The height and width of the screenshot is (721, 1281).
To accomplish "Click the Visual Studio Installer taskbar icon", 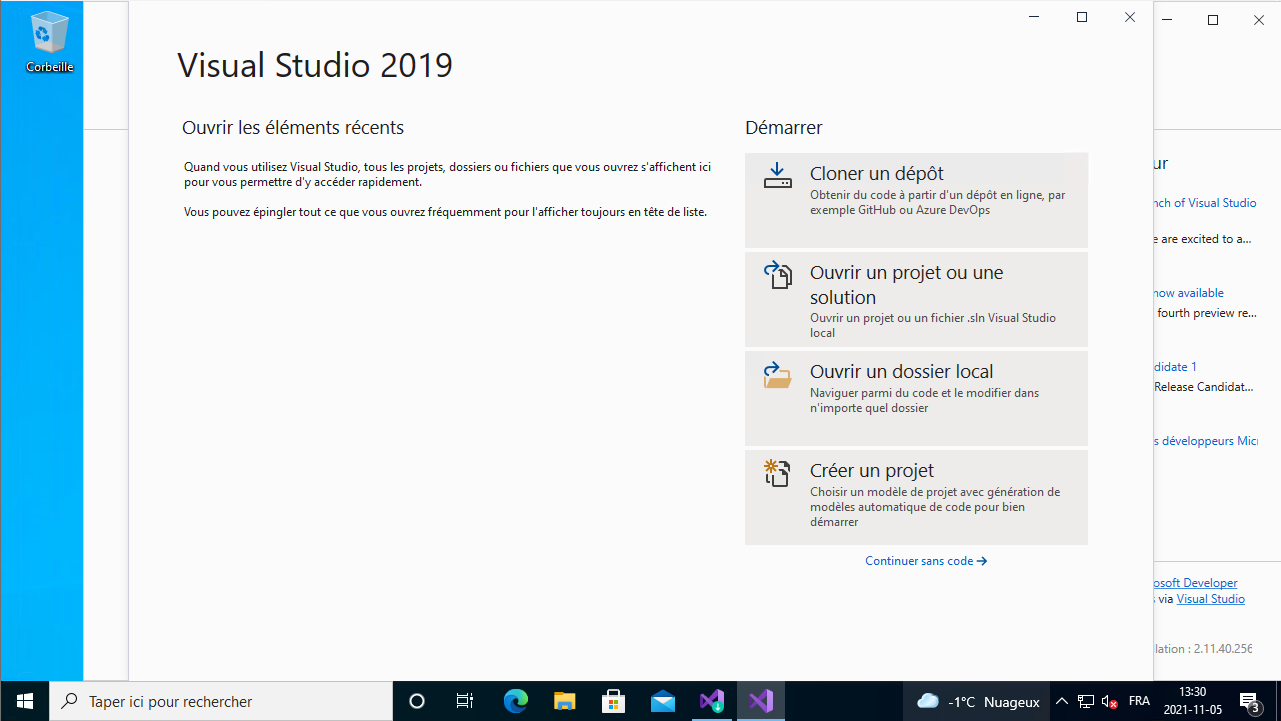I will click(712, 701).
